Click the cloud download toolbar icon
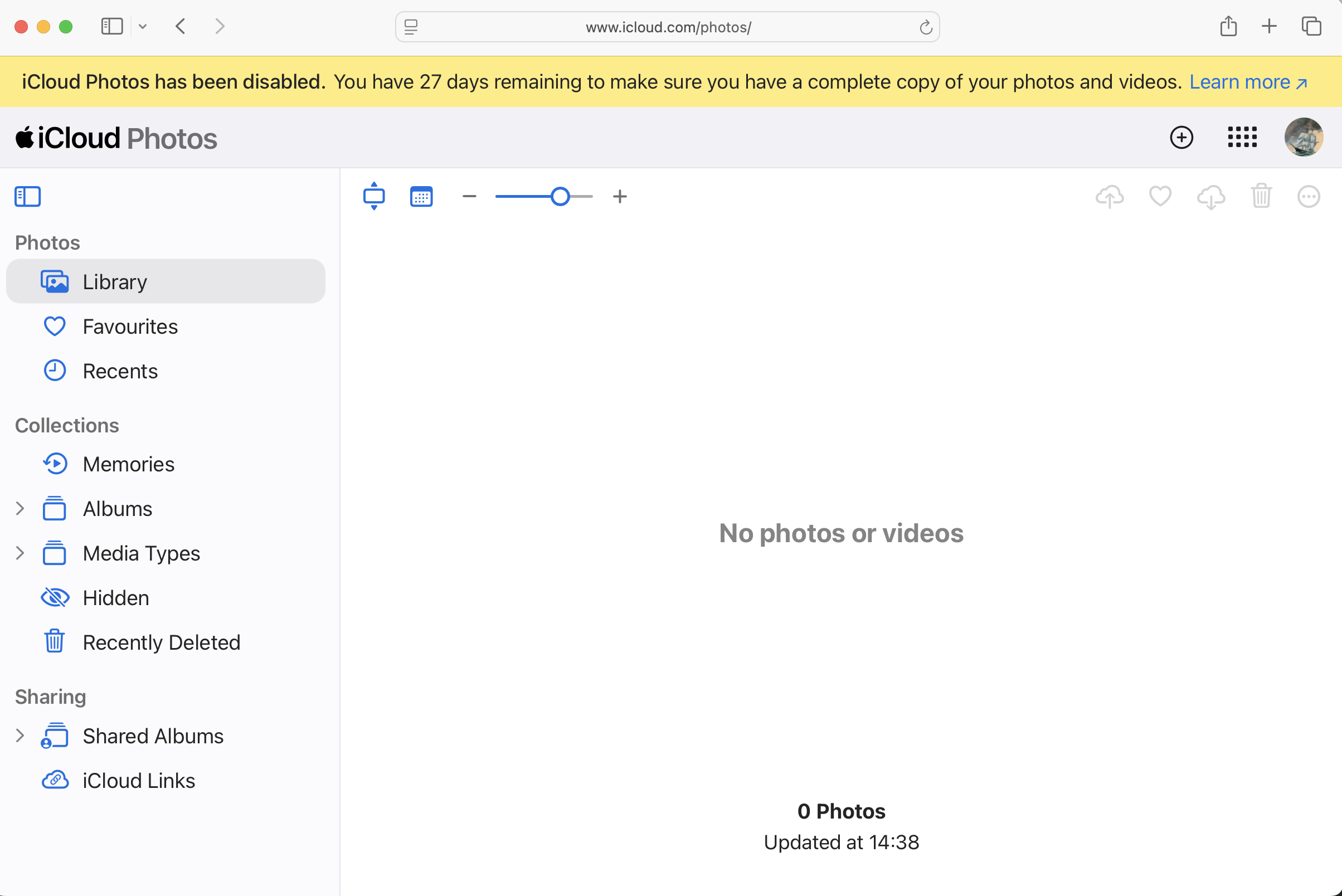 (1210, 197)
